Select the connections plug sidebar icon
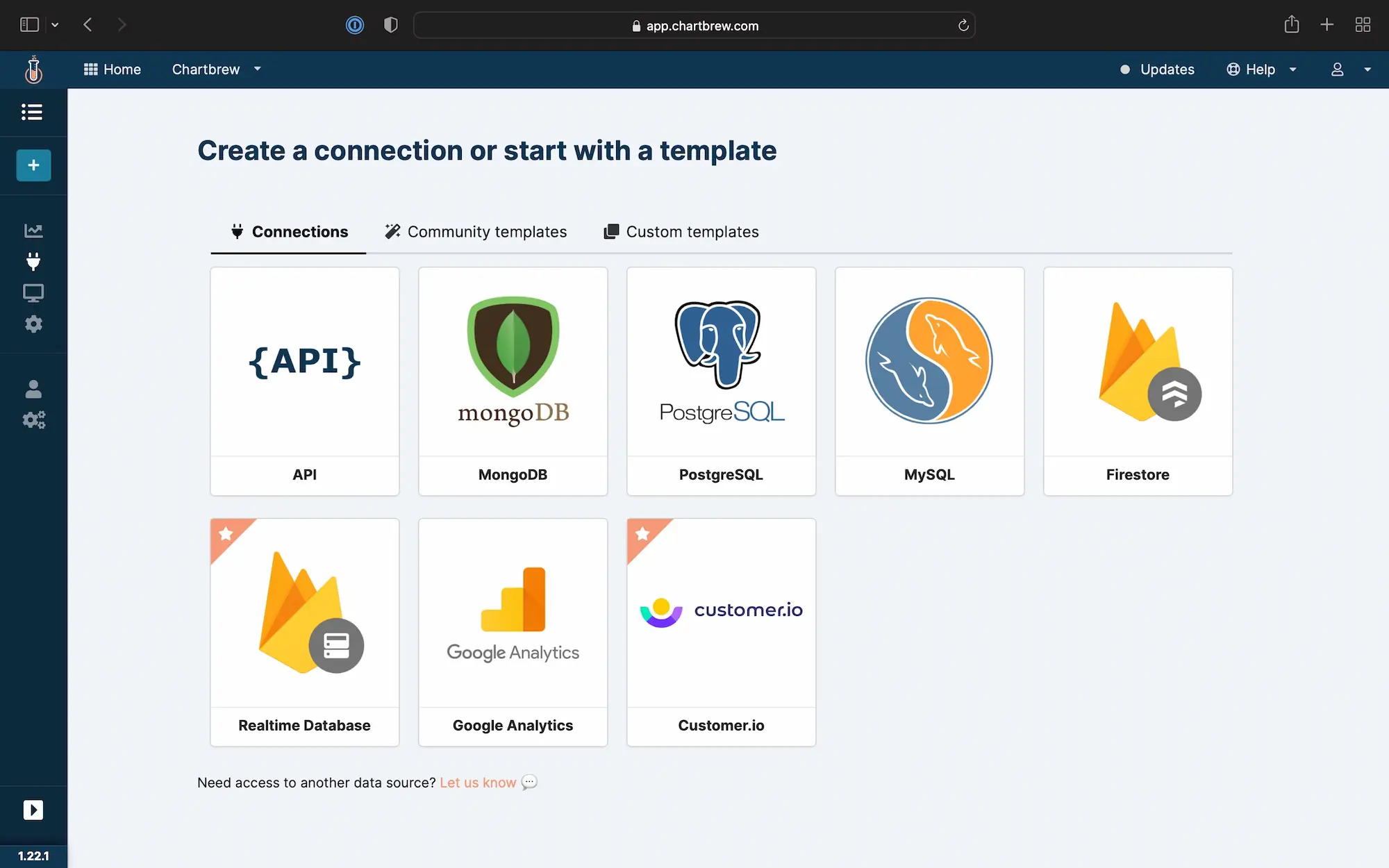This screenshot has width=1389, height=868. 33,261
